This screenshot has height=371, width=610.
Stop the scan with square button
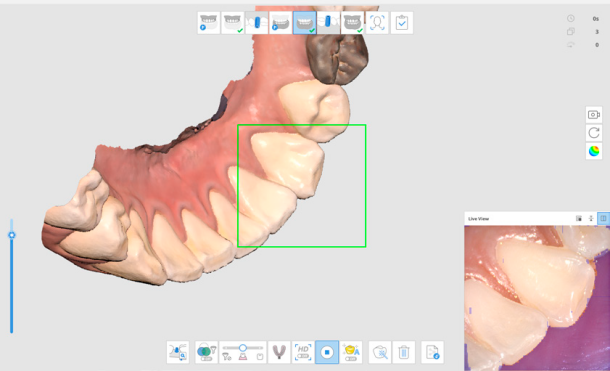click(327, 352)
